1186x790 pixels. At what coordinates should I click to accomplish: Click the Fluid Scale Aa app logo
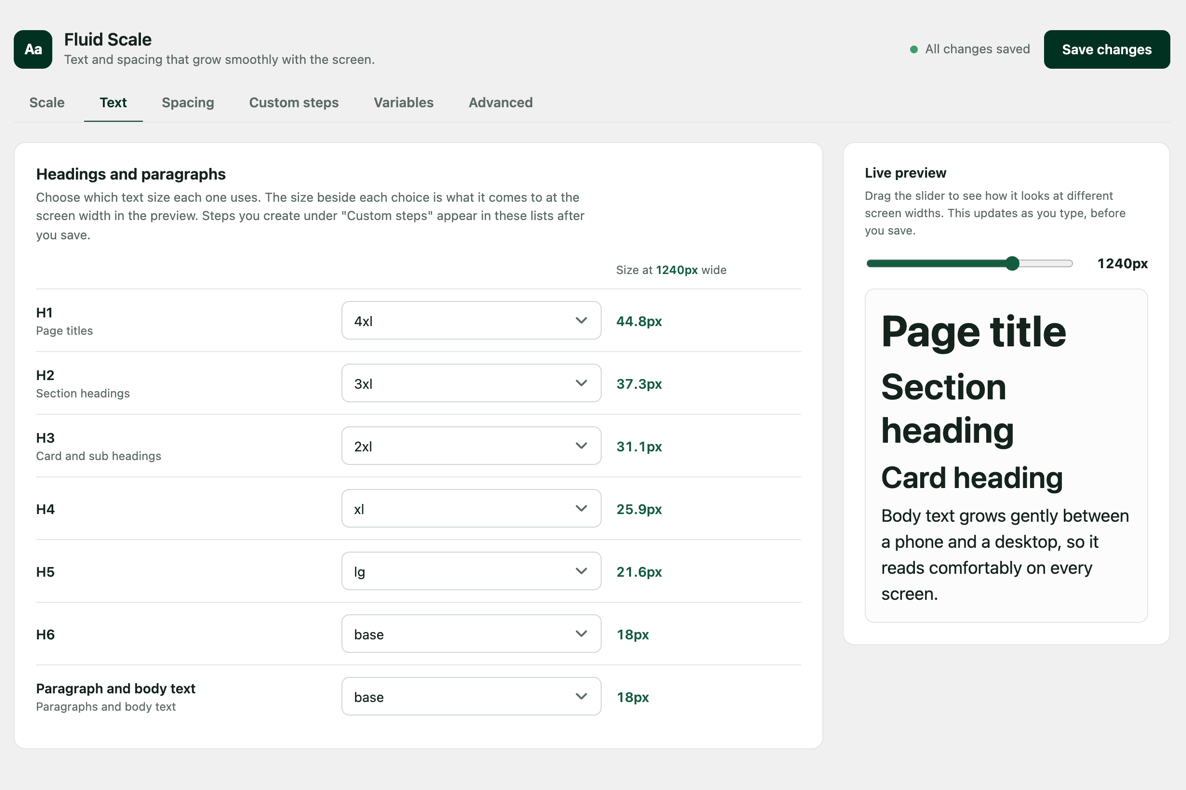tap(33, 49)
